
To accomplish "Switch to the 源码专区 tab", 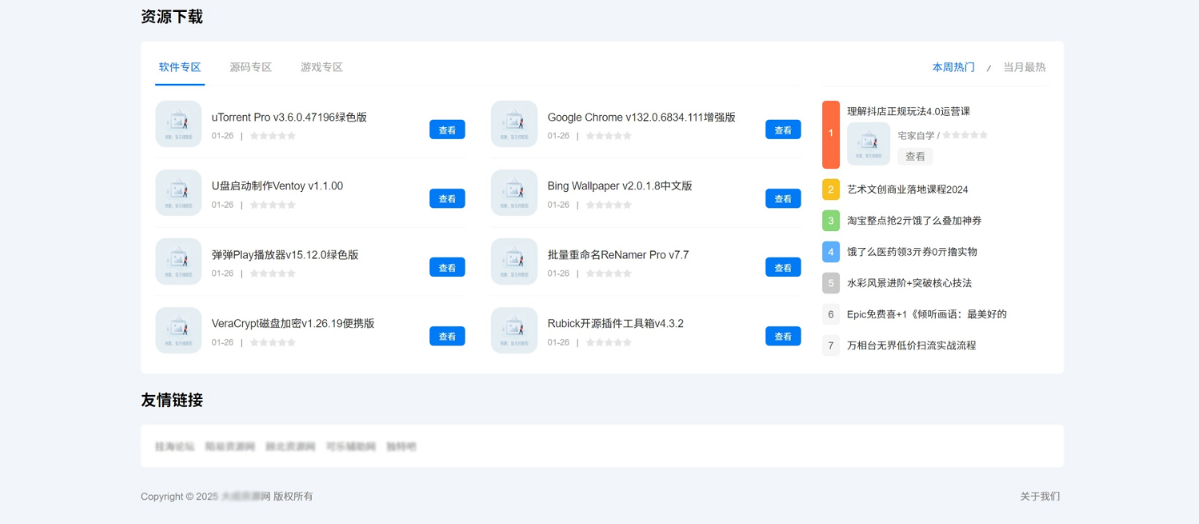I will pos(250,67).
